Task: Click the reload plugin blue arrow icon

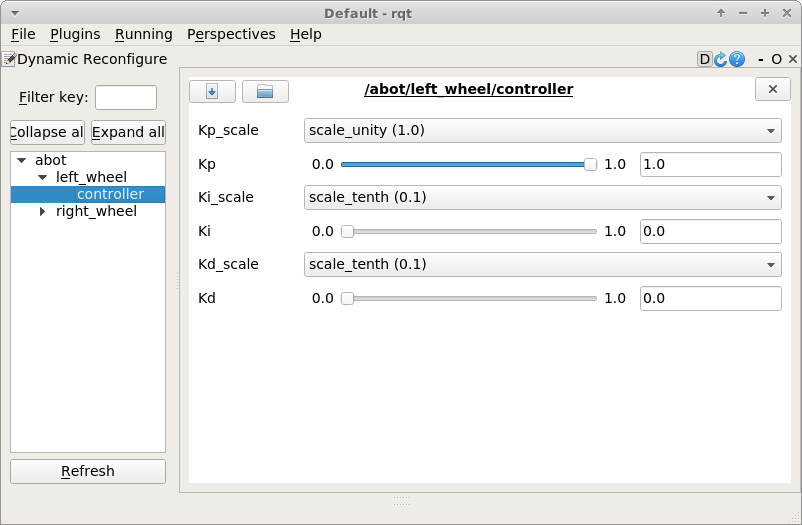Action: [x=721, y=60]
